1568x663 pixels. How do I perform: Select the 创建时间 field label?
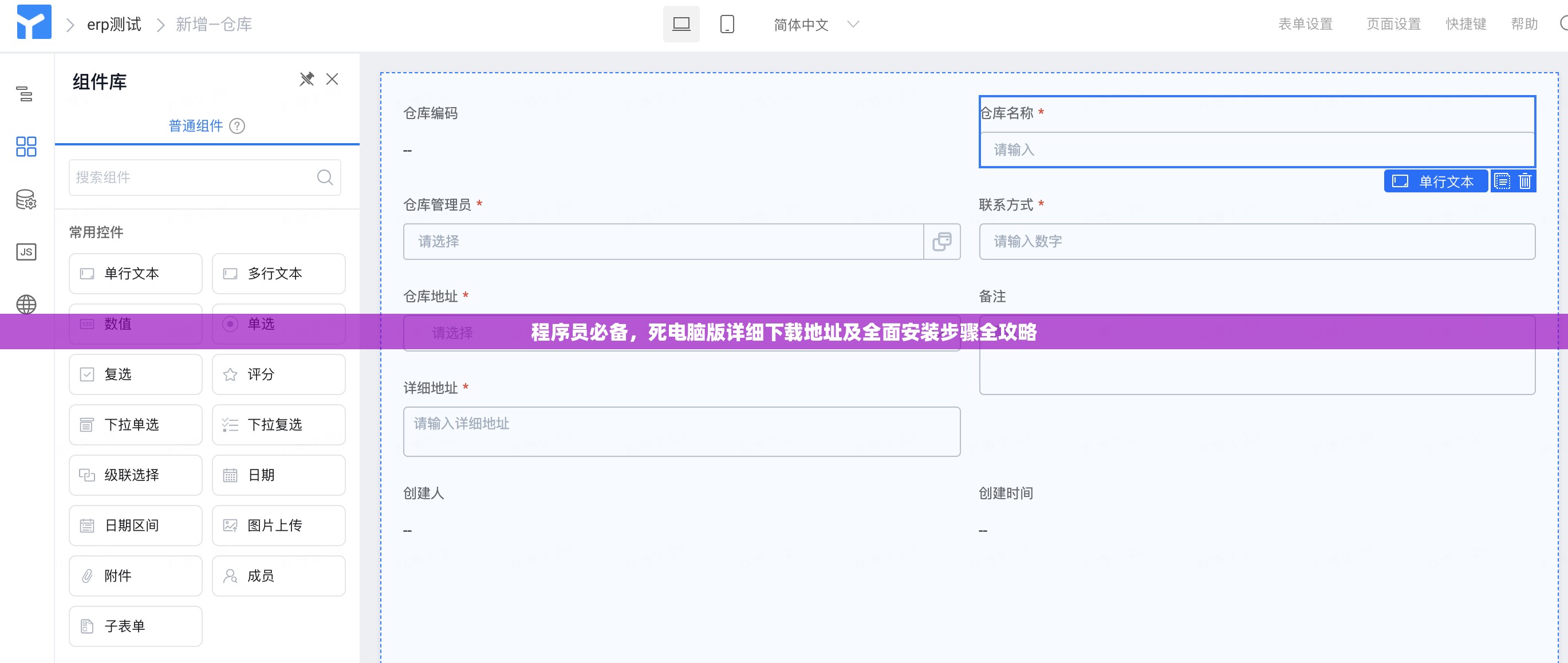pos(1006,493)
